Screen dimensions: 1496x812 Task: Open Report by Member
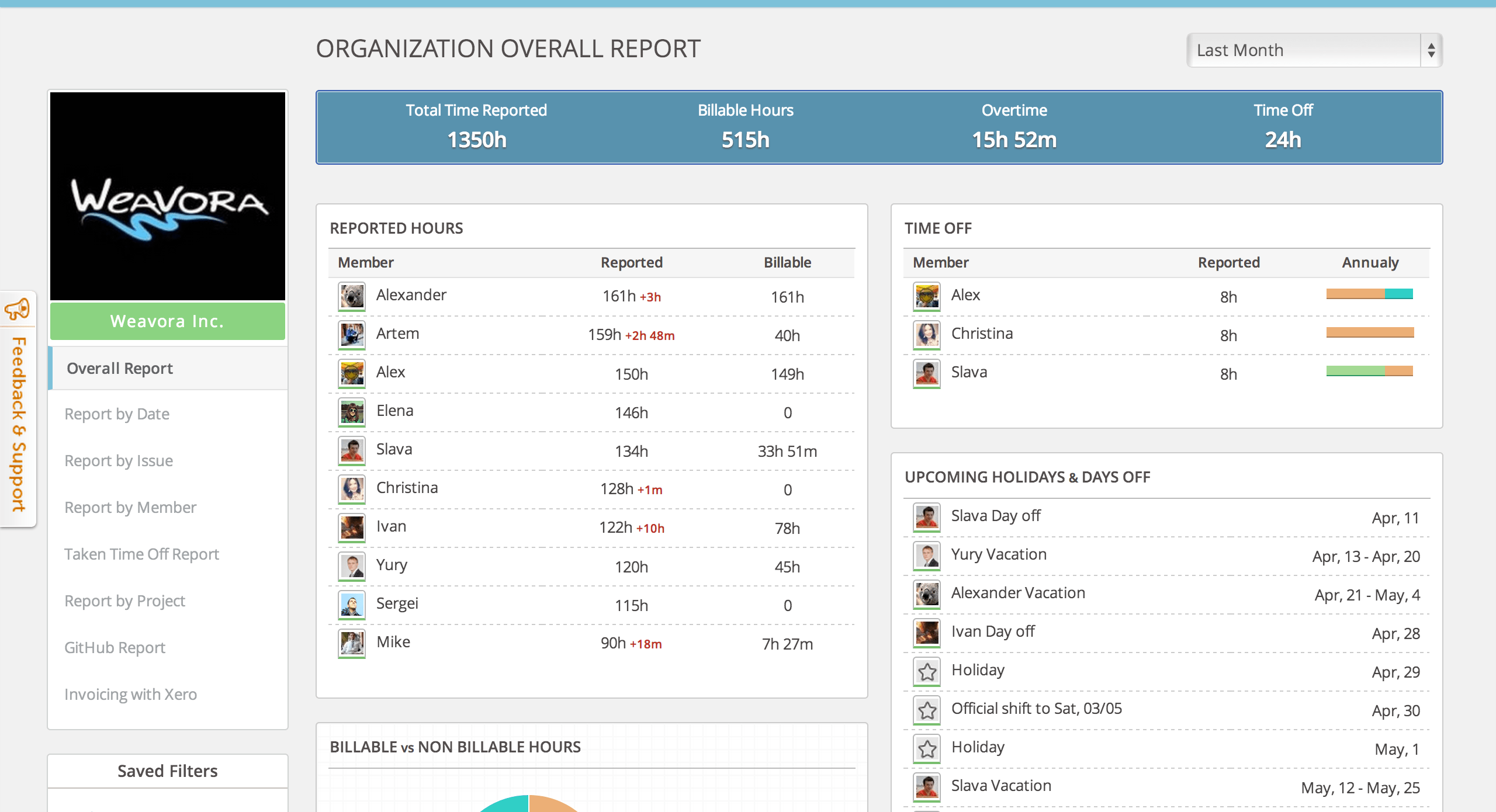(130, 508)
